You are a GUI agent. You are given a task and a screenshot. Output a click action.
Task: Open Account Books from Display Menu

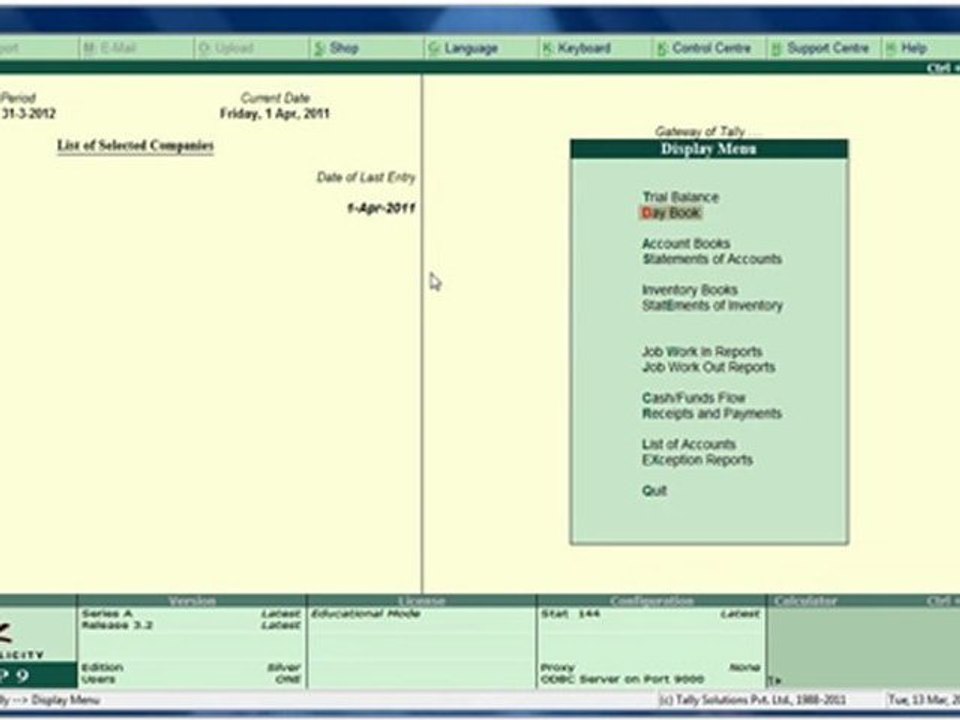click(x=686, y=243)
